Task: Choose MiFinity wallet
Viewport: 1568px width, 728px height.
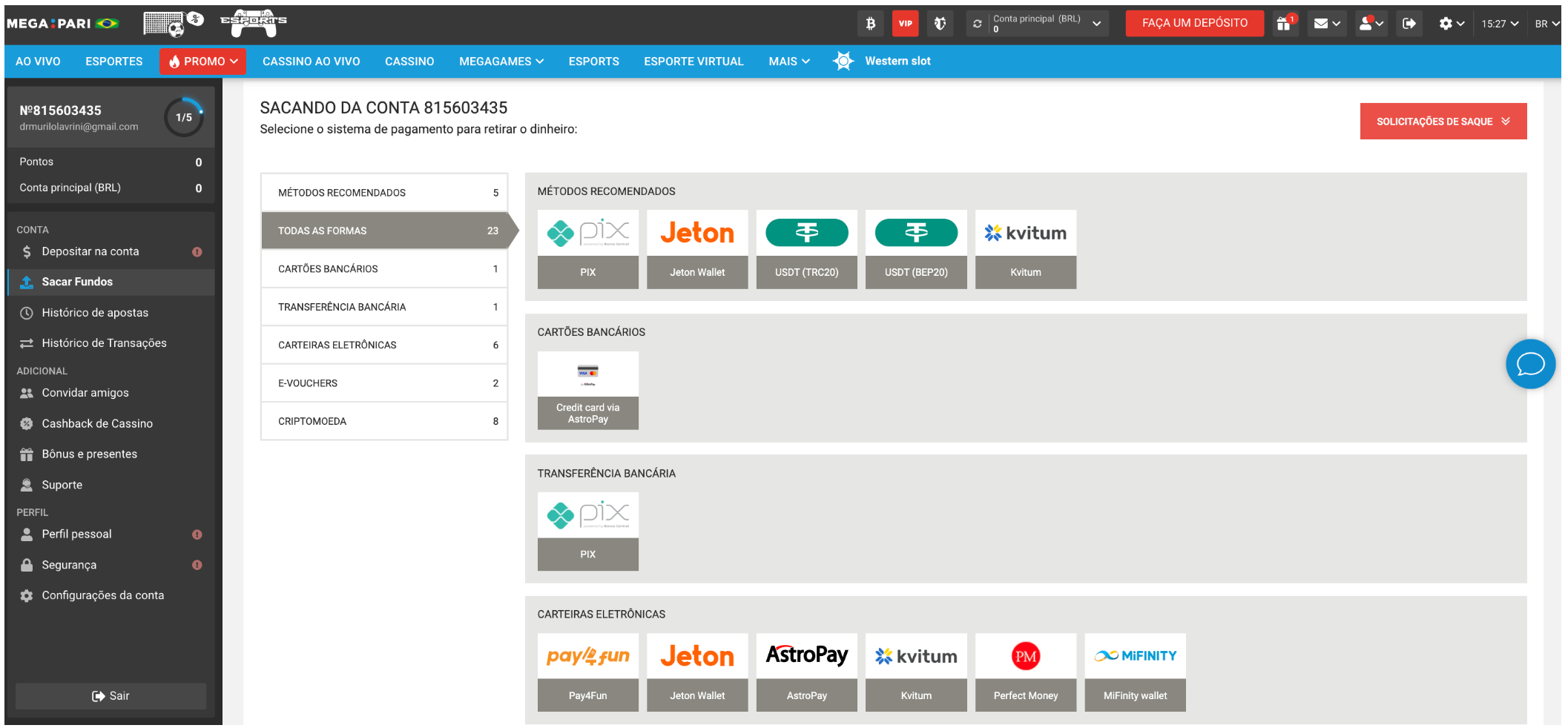Action: pyautogui.click(x=1135, y=672)
